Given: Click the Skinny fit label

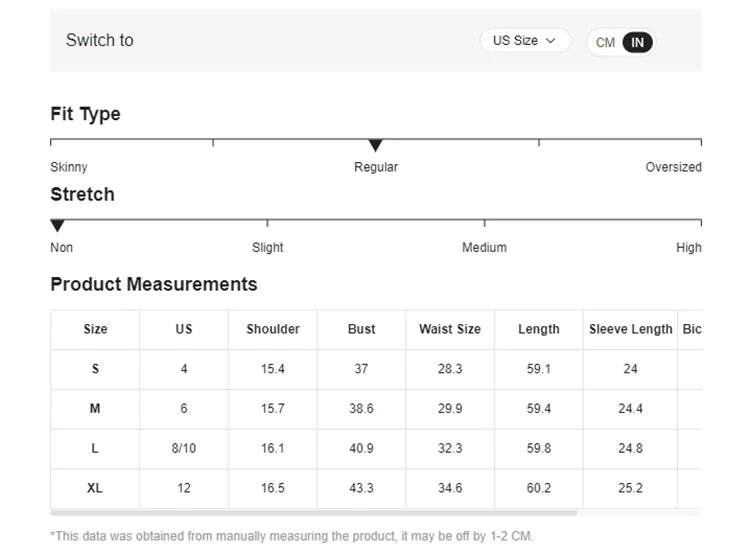Looking at the screenshot, I should [69, 167].
